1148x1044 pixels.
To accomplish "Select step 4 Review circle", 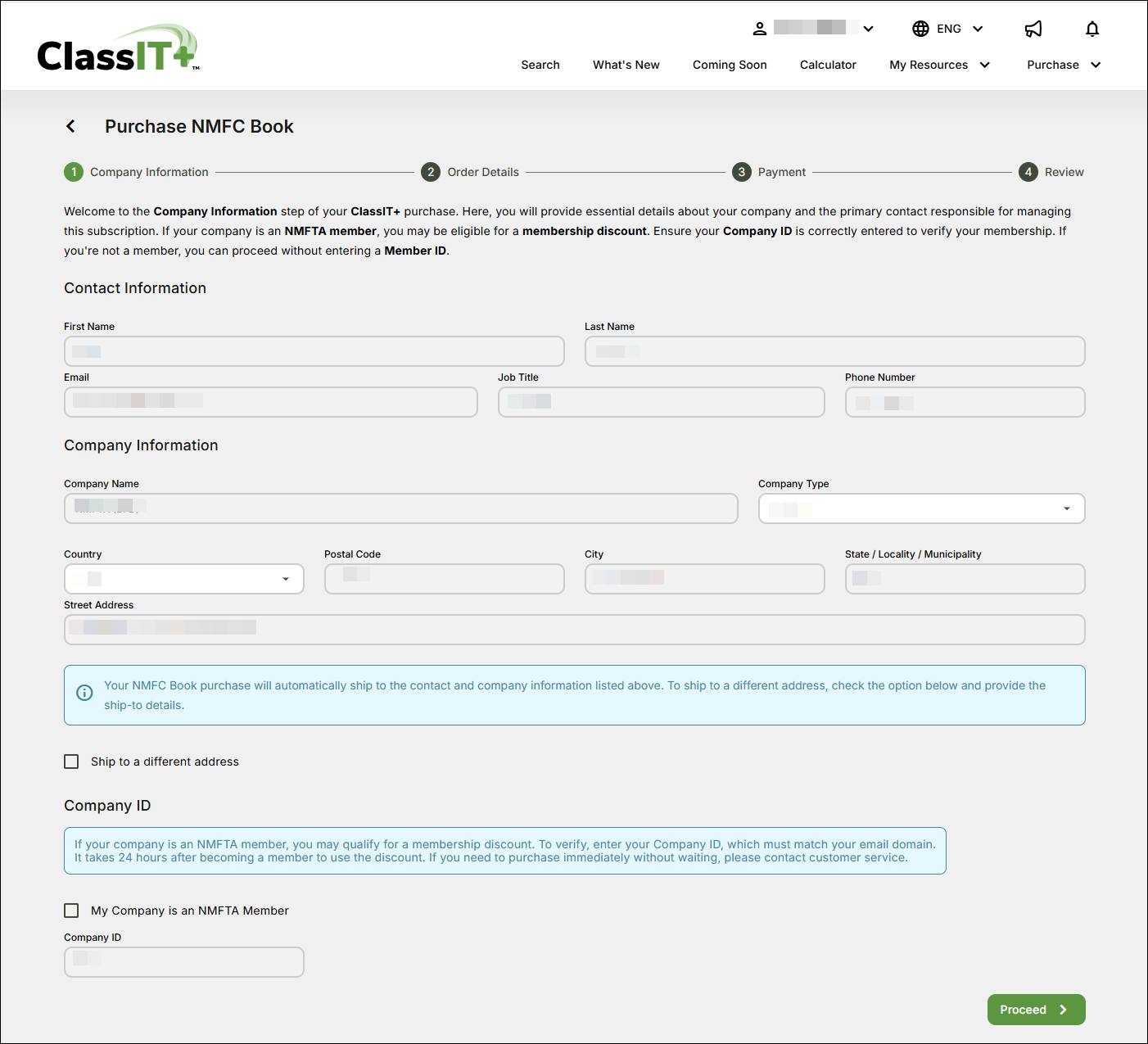I will pos(1028,172).
